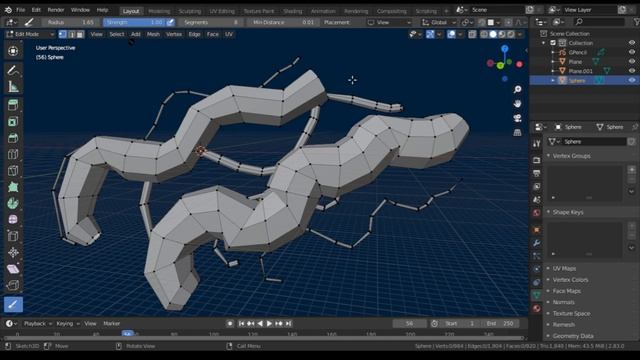Select the Rip Region tool
640x360 pixels.
(13, 285)
